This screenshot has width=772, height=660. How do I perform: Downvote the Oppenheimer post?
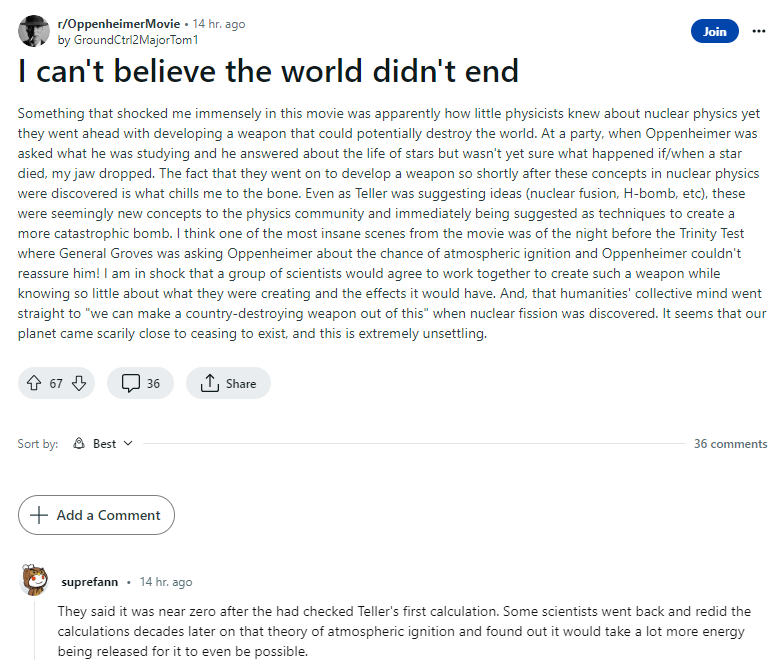click(x=79, y=383)
